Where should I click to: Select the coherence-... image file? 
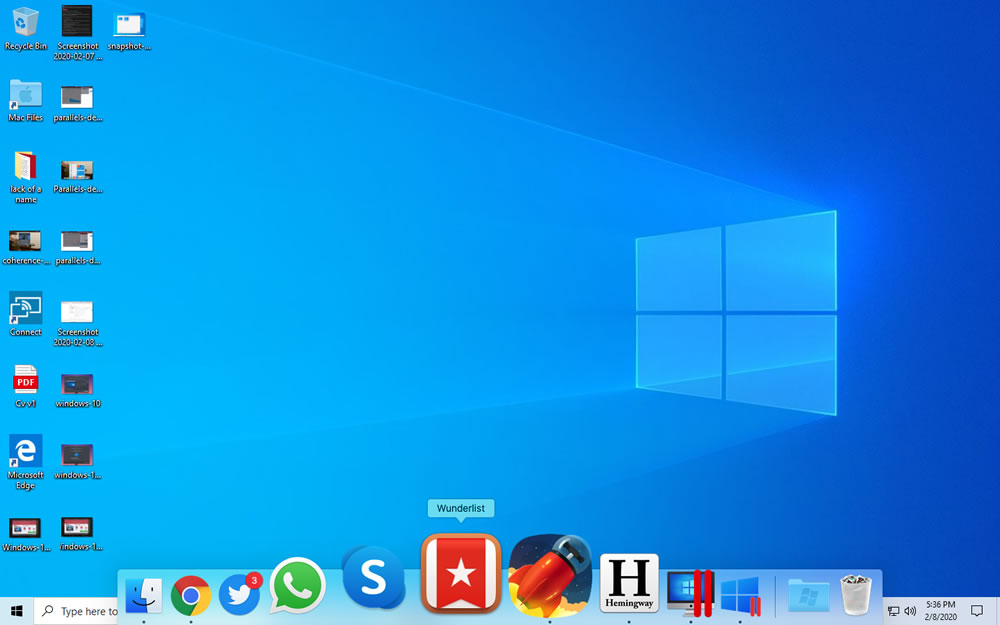[x=26, y=247]
